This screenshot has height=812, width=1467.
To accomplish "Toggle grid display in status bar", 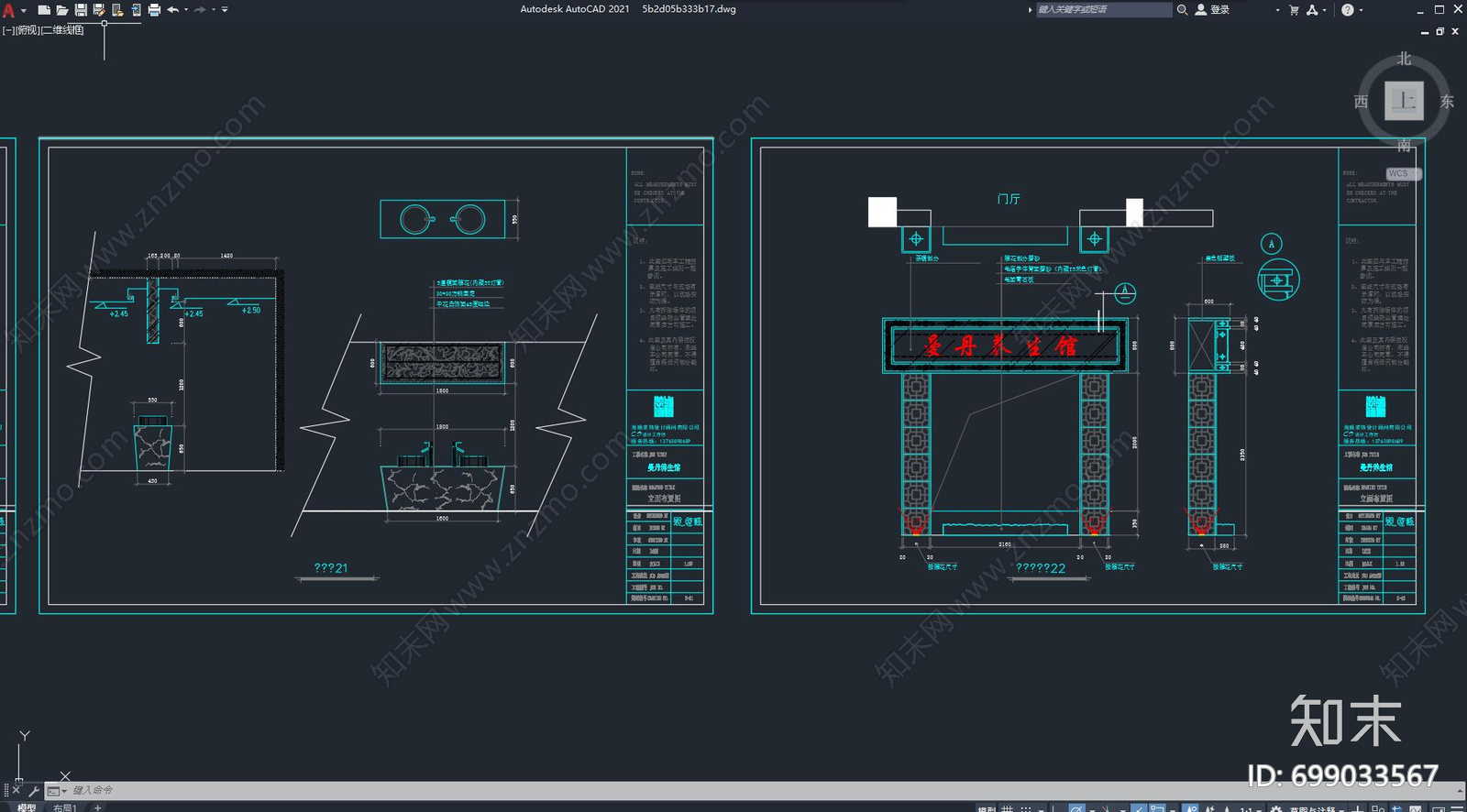I will (1008, 808).
